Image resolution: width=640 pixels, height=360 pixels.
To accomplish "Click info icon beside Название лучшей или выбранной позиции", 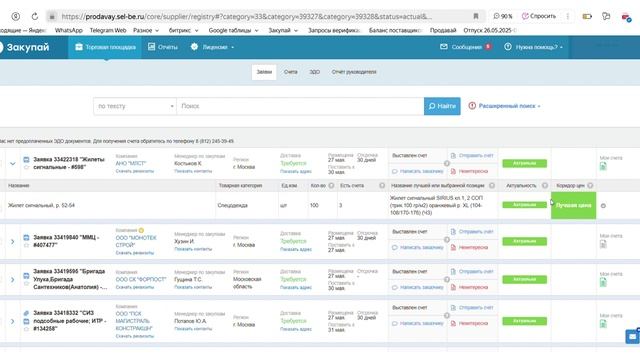I will pyautogui.click(x=492, y=186).
